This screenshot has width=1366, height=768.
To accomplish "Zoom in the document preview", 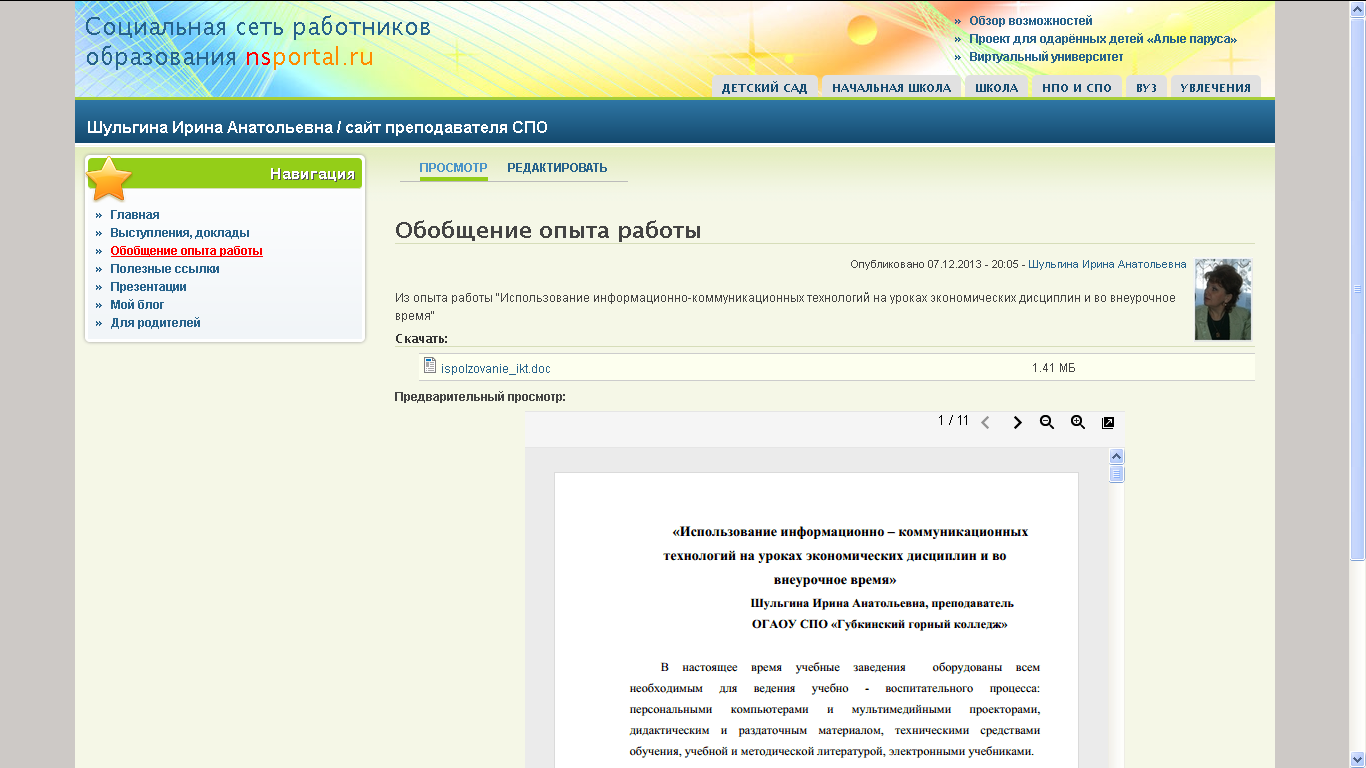I will coord(1078,423).
